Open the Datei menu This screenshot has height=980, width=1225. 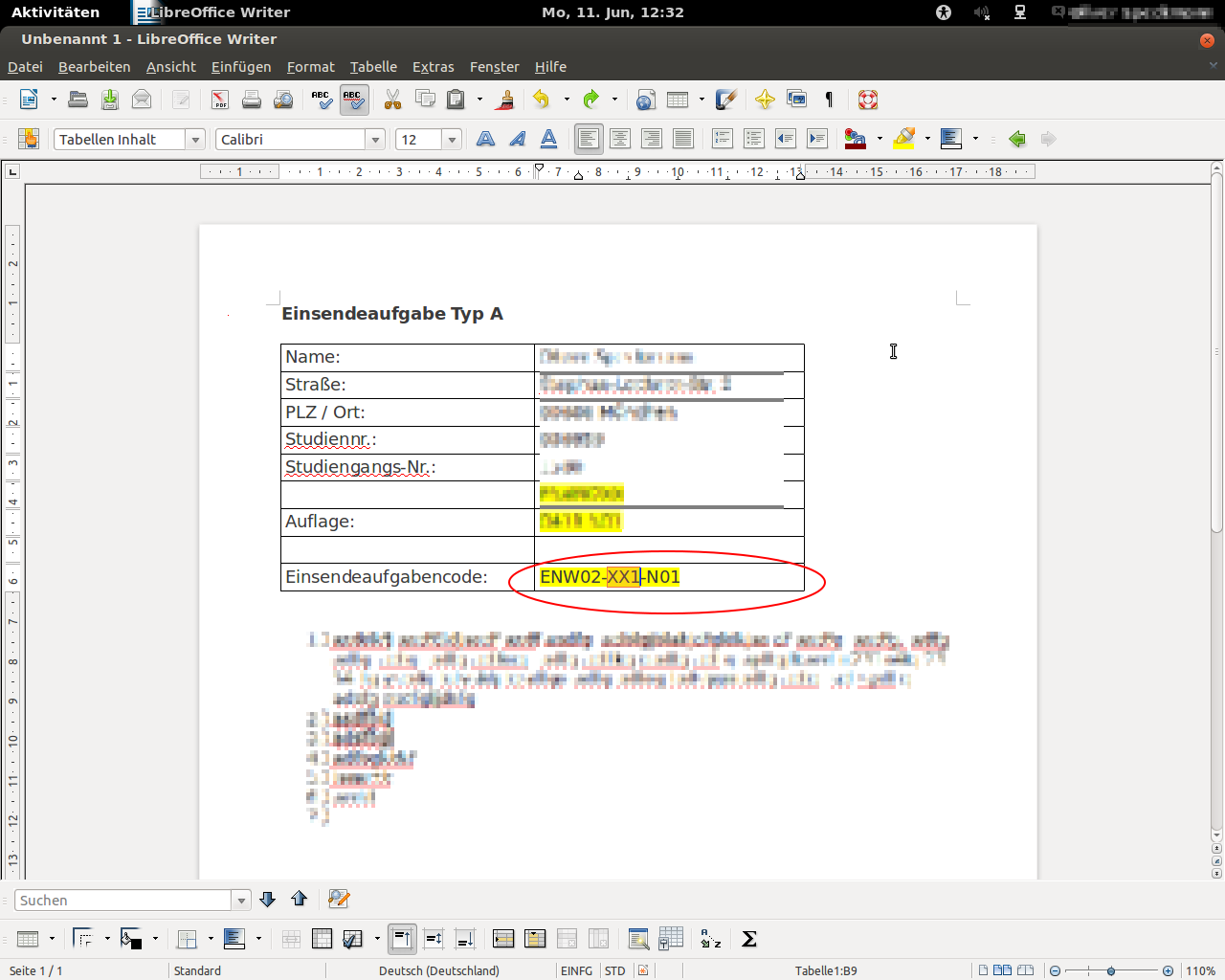25,67
